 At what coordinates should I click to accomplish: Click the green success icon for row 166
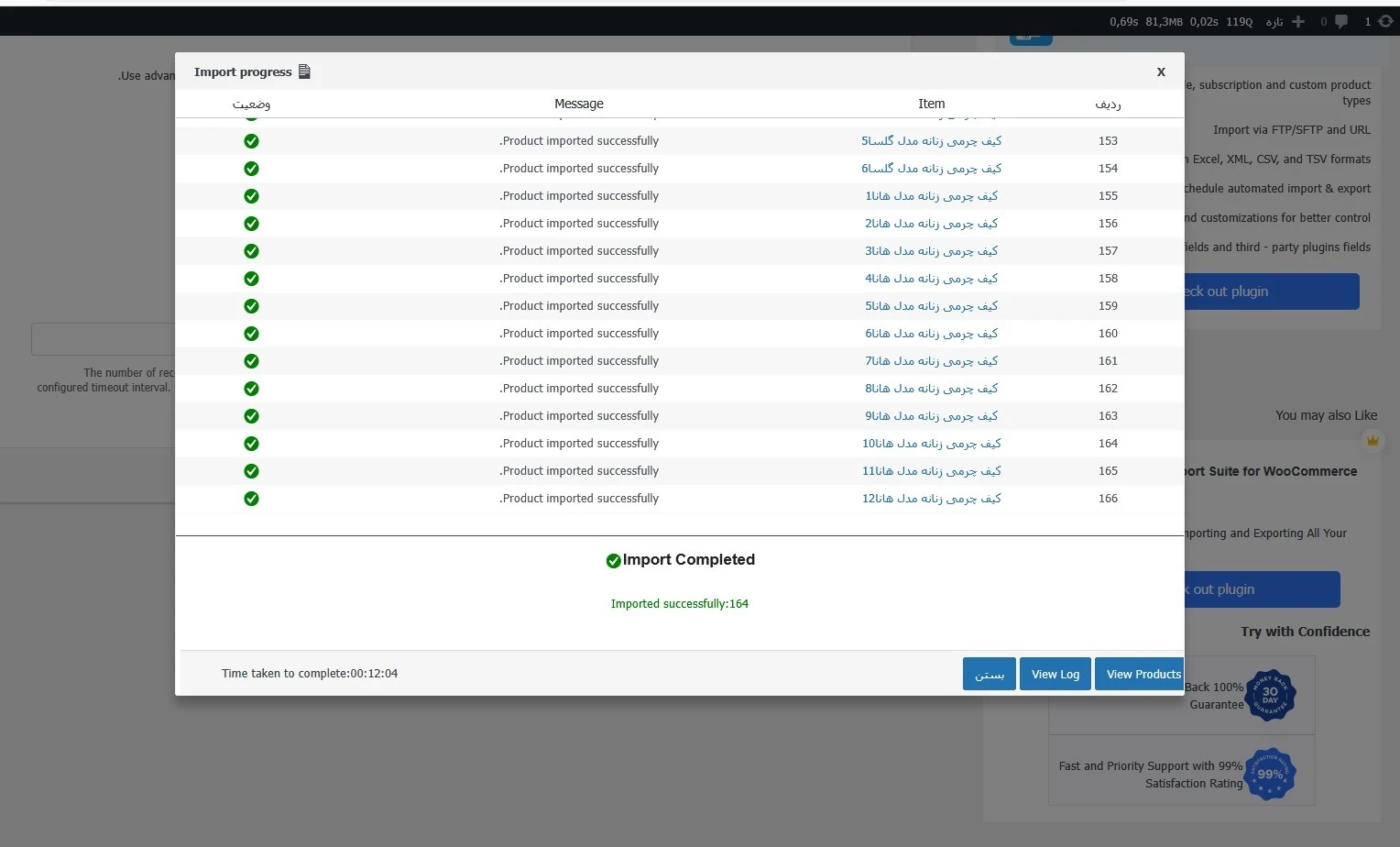tap(251, 499)
